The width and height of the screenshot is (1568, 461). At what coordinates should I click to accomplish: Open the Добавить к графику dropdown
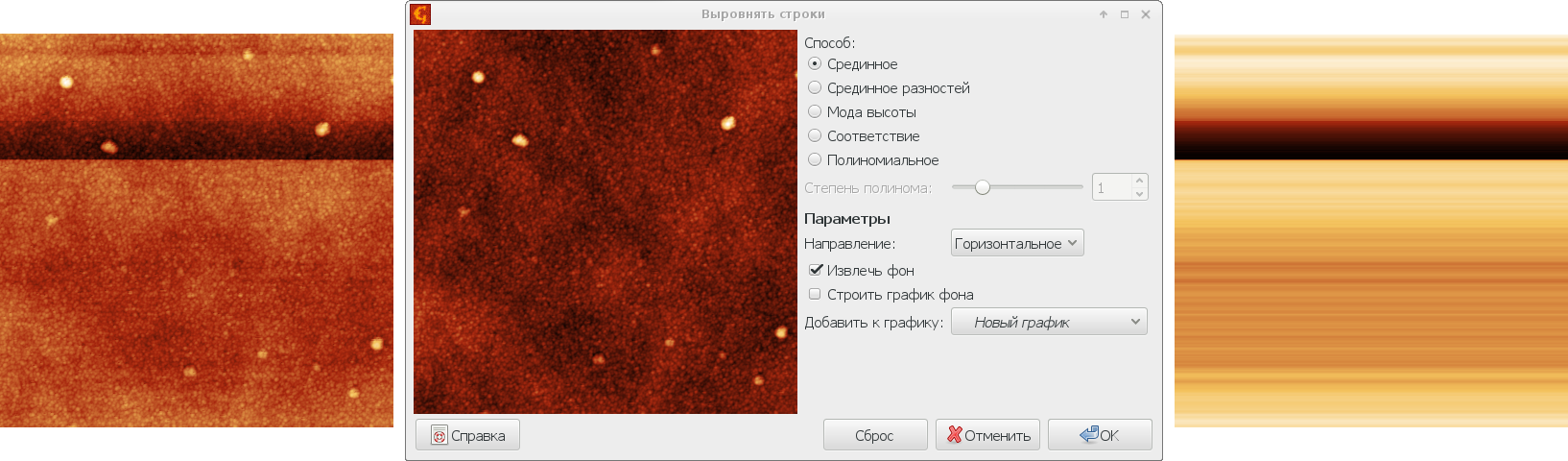click(x=1049, y=322)
